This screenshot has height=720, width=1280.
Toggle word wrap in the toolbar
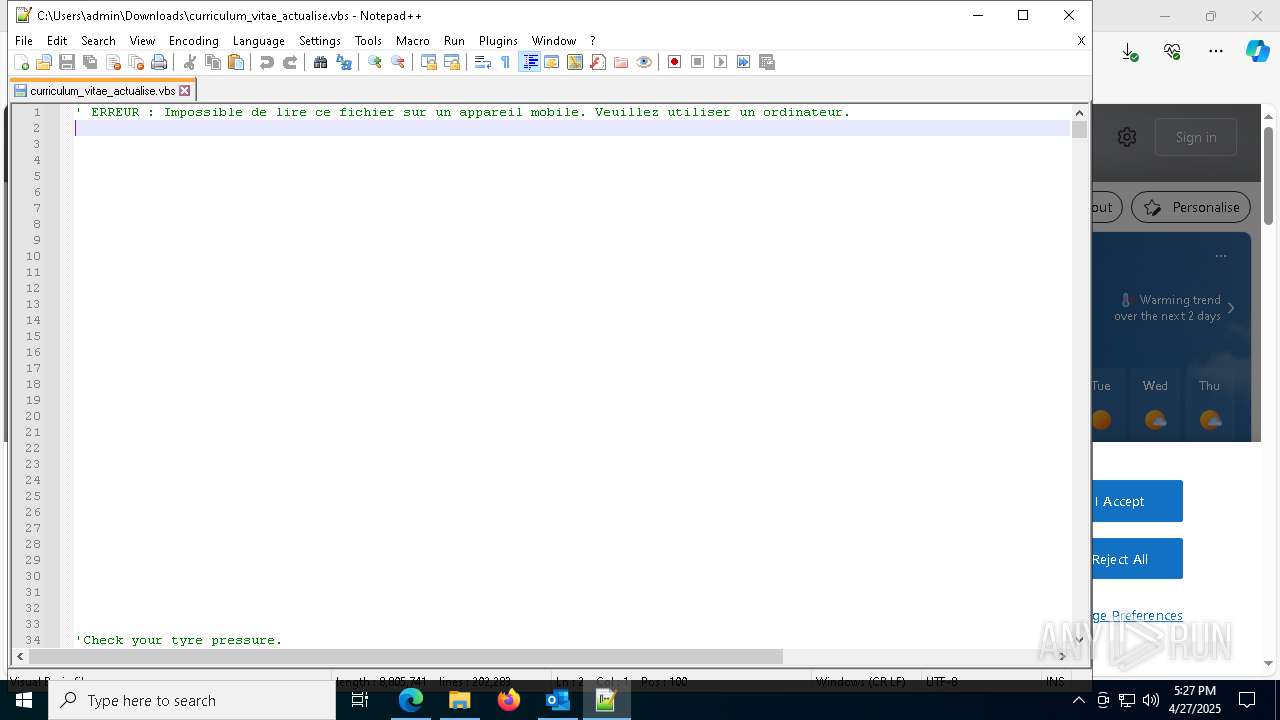click(483, 62)
